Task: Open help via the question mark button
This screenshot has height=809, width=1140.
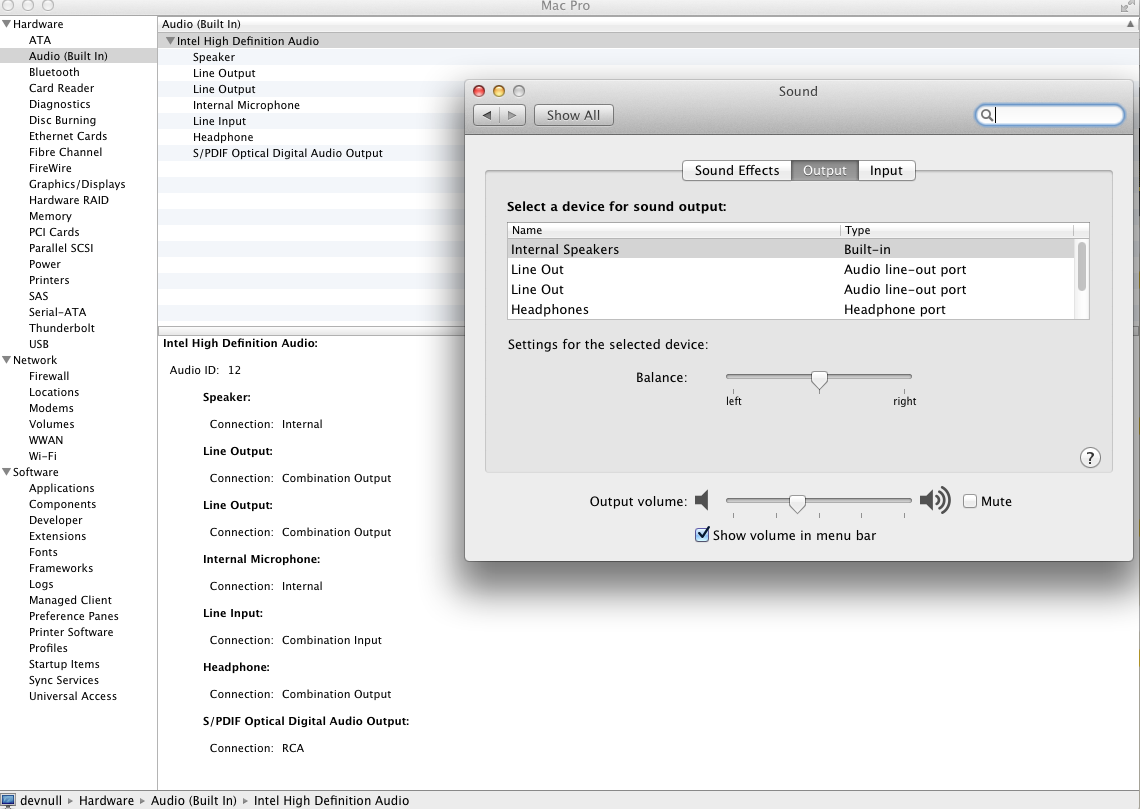Action: [1090, 457]
